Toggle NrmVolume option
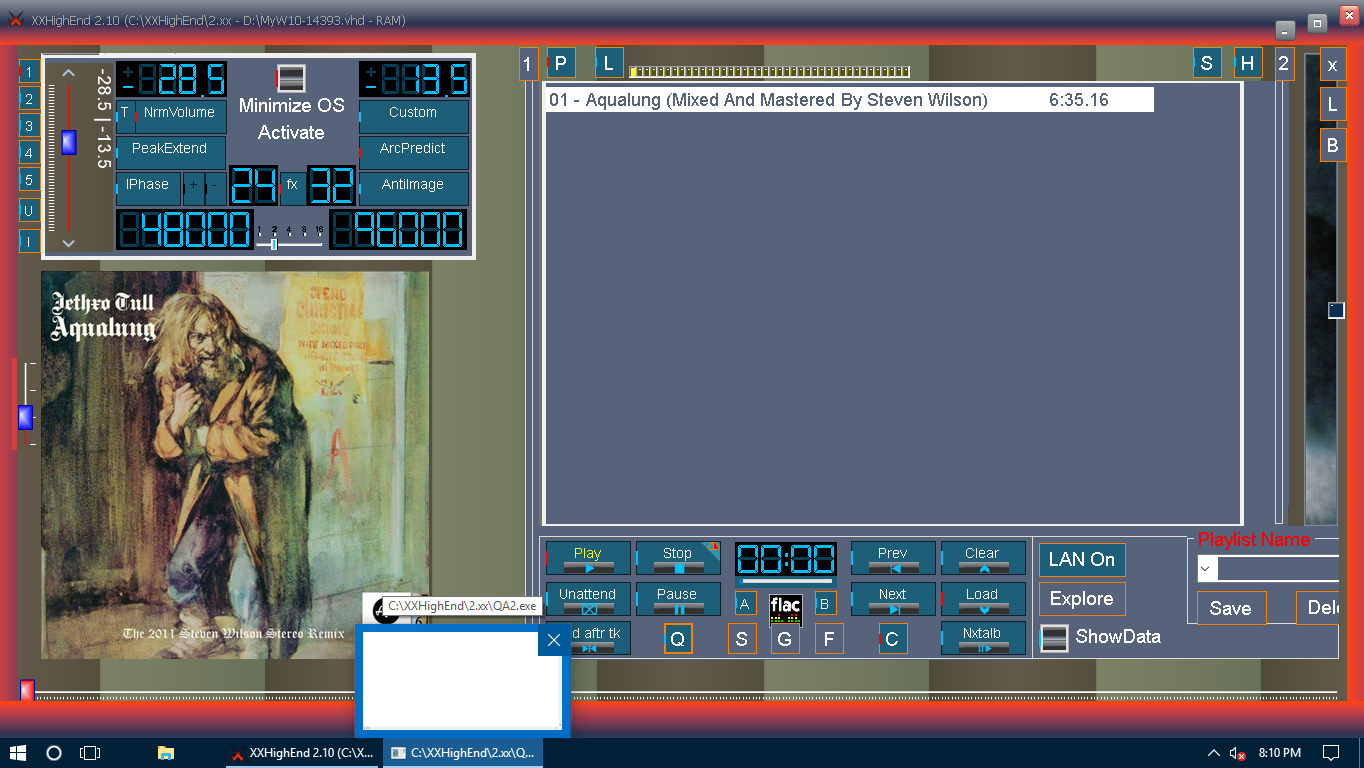1364x768 pixels. [x=179, y=116]
